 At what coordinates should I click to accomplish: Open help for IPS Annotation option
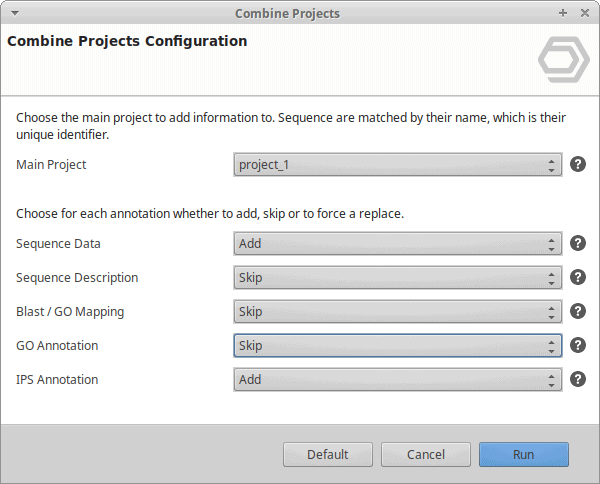tap(578, 380)
